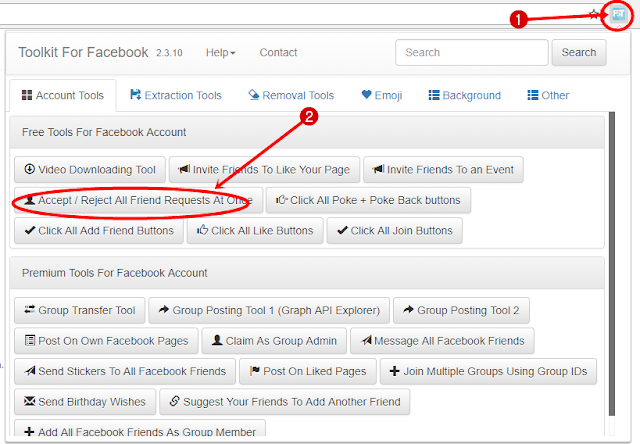
Task: Switch to the Removal Tools tab
Action: tap(291, 95)
